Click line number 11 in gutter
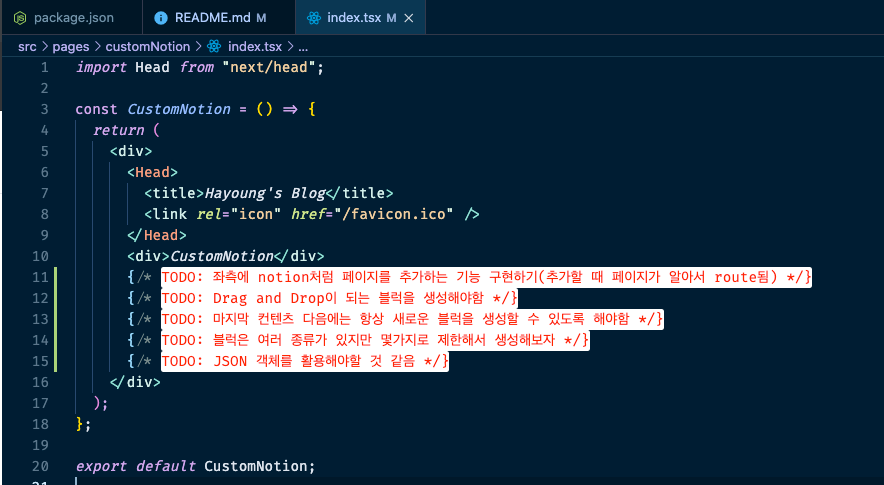The height and width of the screenshot is (485, 884). tap(40, 277)
